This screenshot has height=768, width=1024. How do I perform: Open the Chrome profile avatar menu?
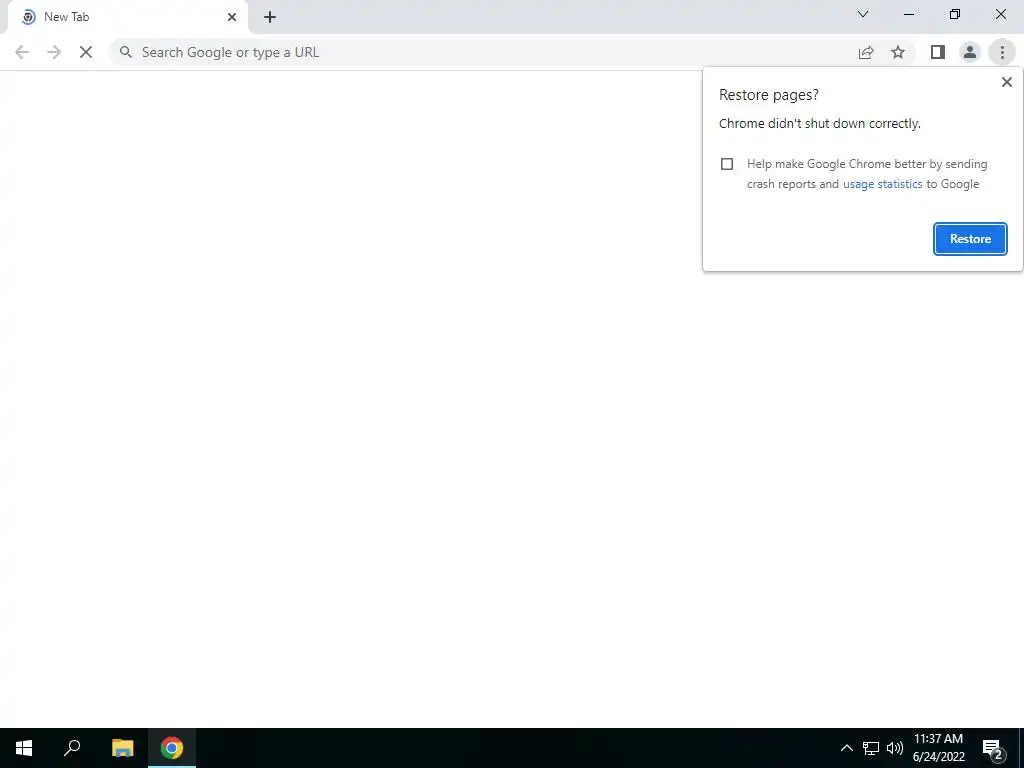pos(970,52)
